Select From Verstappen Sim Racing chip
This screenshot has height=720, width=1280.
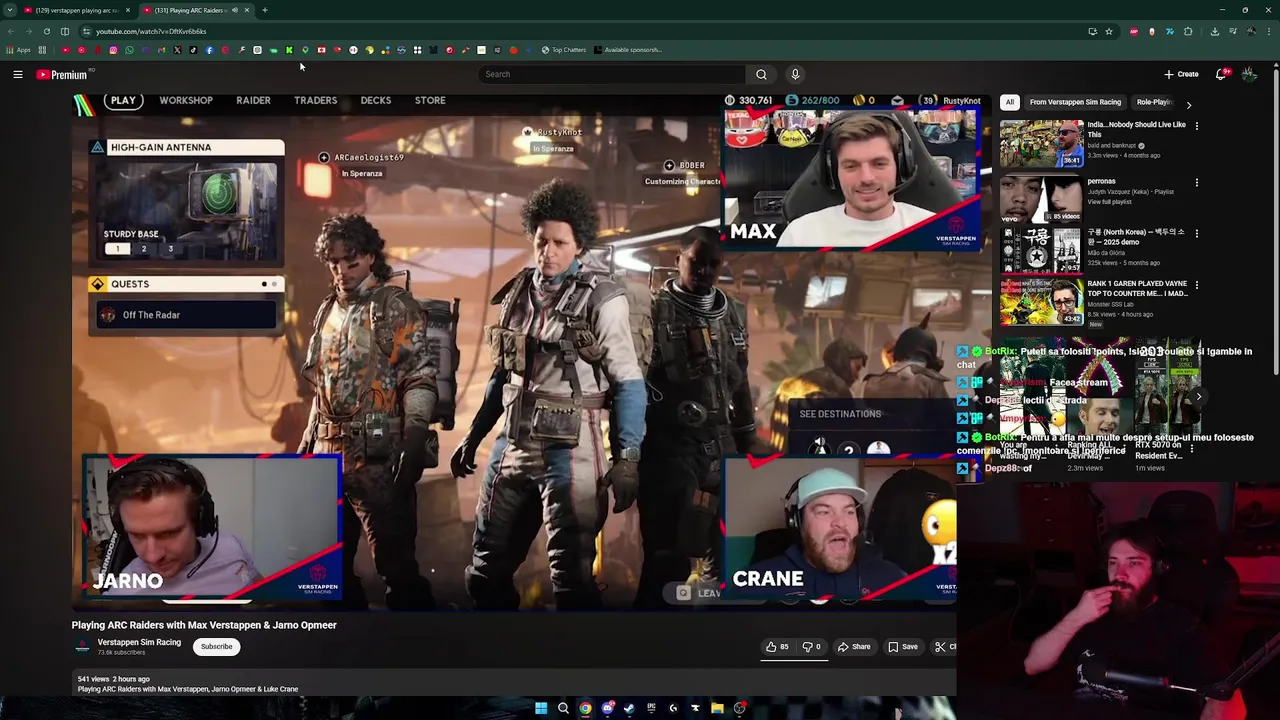1075,102
